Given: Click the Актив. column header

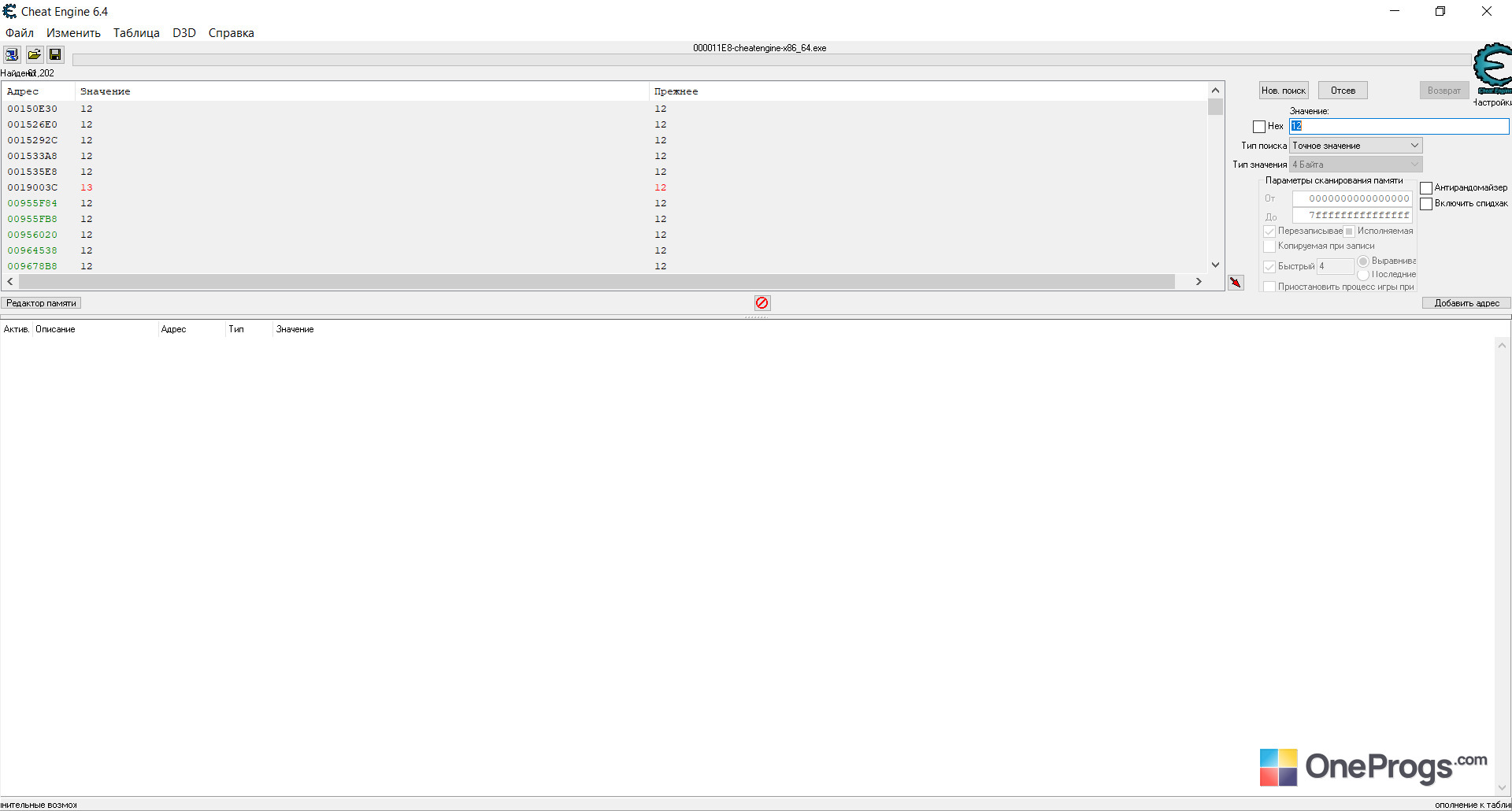Looking at the screenshot, I should (x=17, y=329).
